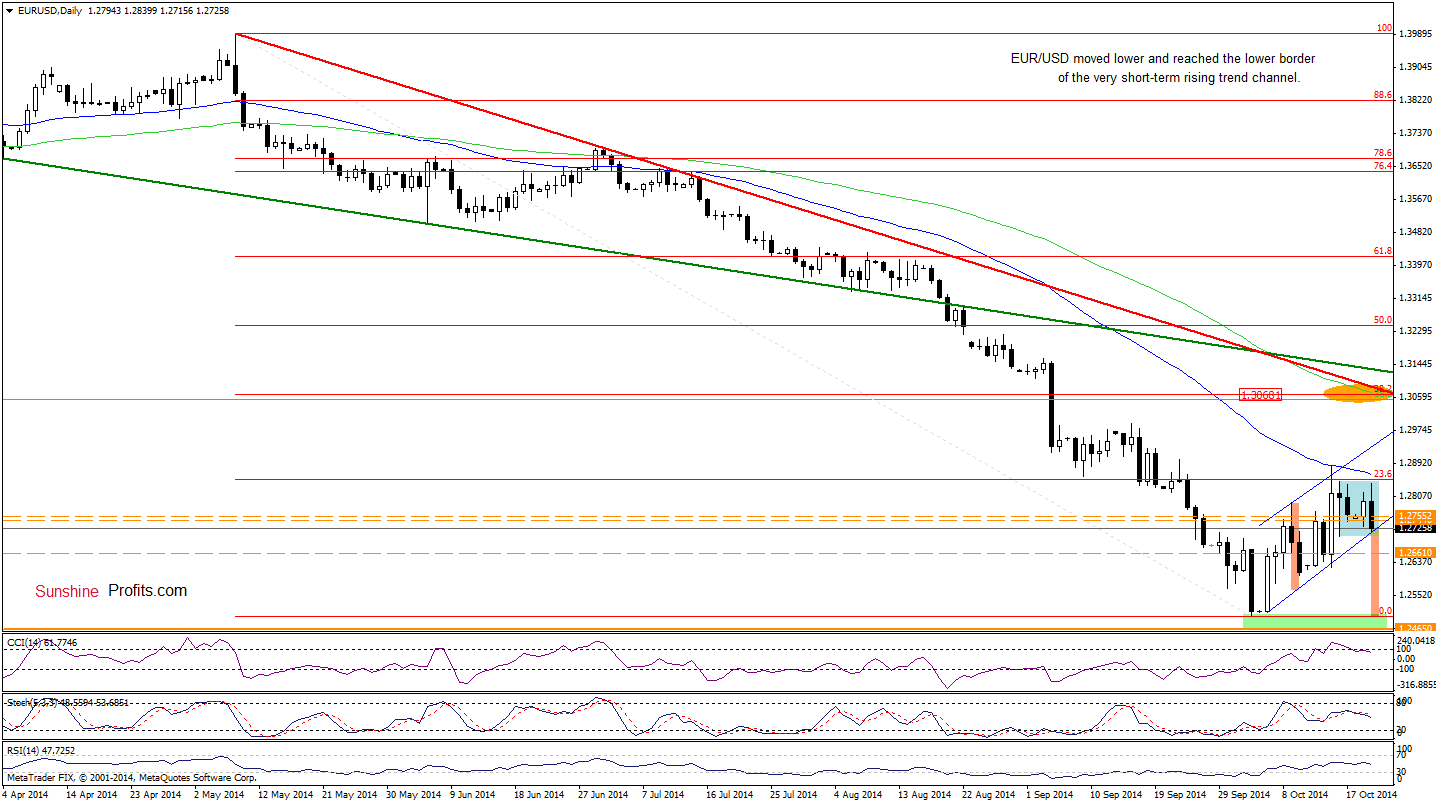Screen dimensions: 1436x803
Task: Click the 1.32295 price axis label
Action: pos(1415,331)
